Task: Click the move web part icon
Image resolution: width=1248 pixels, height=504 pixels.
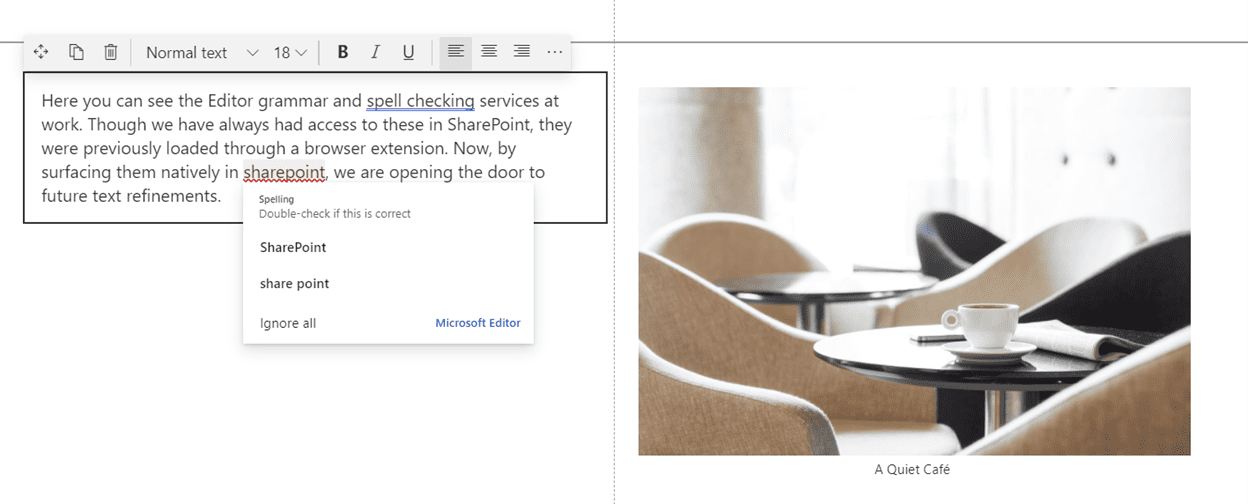Action: coord(42,52)
